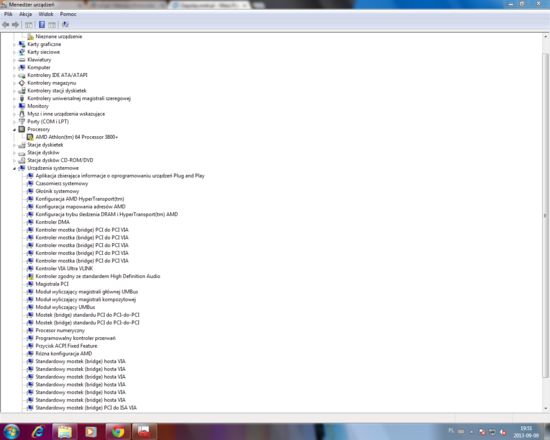The height and width of the screenshot is (440, 550).
Task: Open the Plik menu
Action: coord(8,14)
